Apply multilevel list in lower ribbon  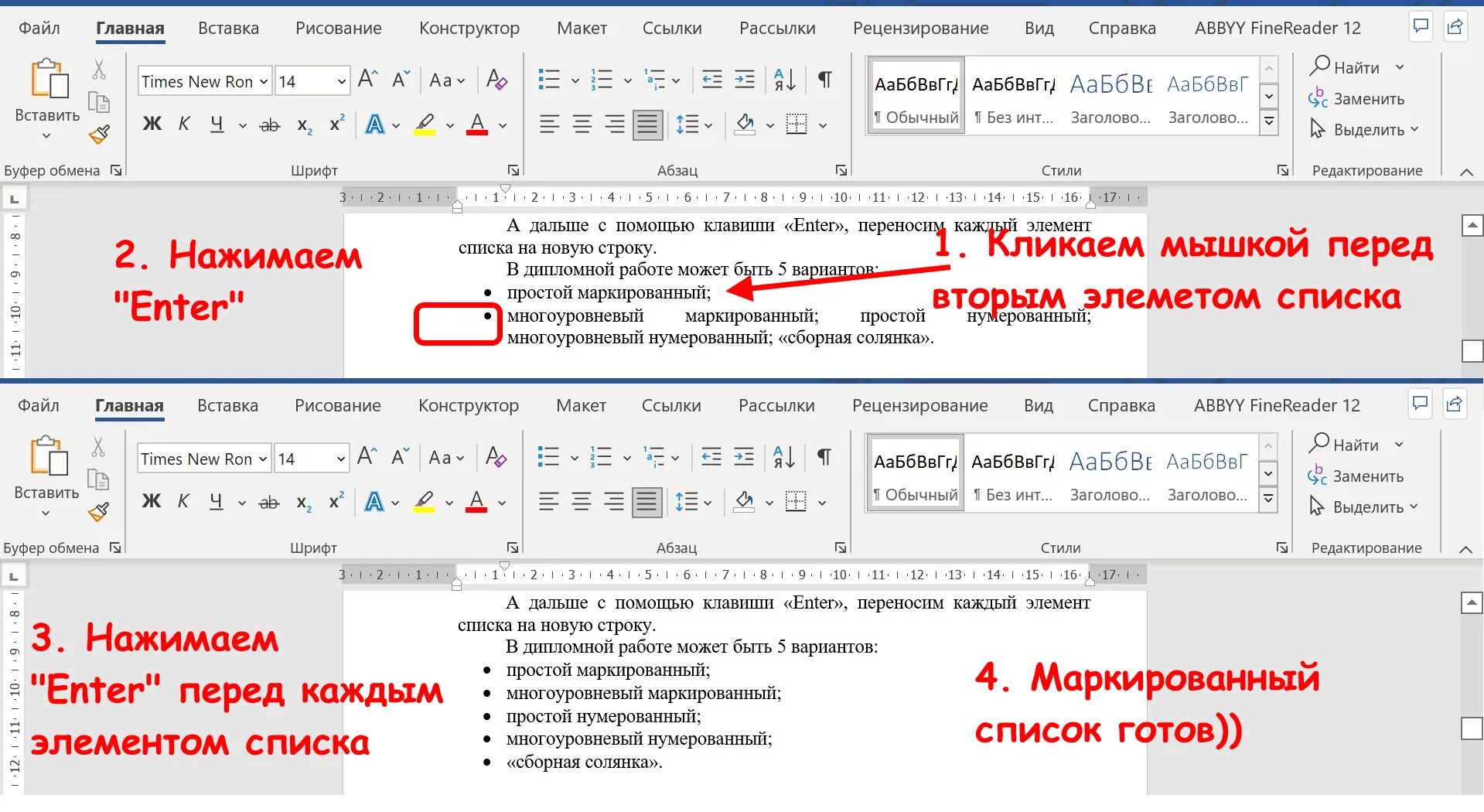654,456
